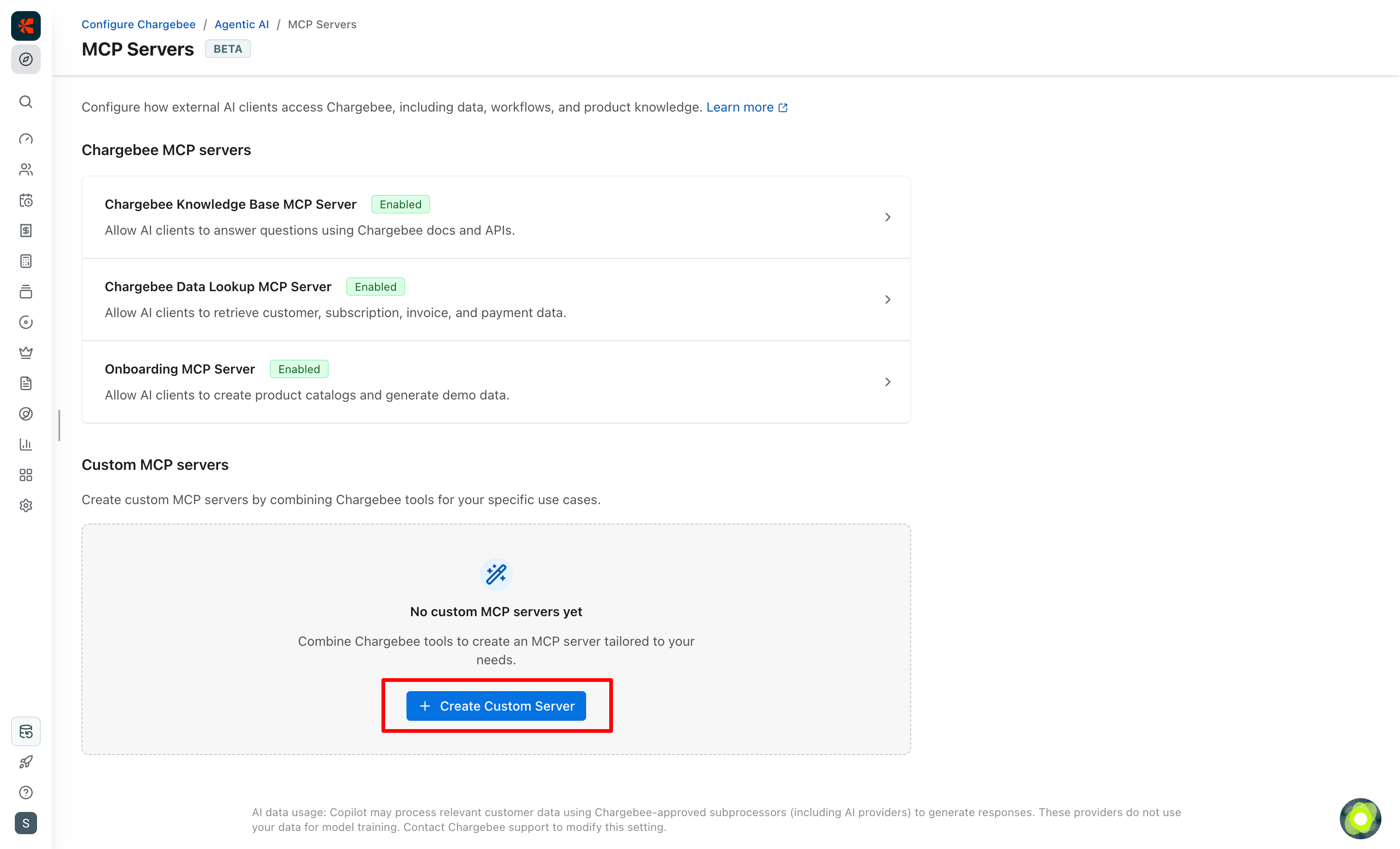Click the Create Custom Server button
The width and height of the screenshot is (1400, 849).
click(x=496, y=706)
